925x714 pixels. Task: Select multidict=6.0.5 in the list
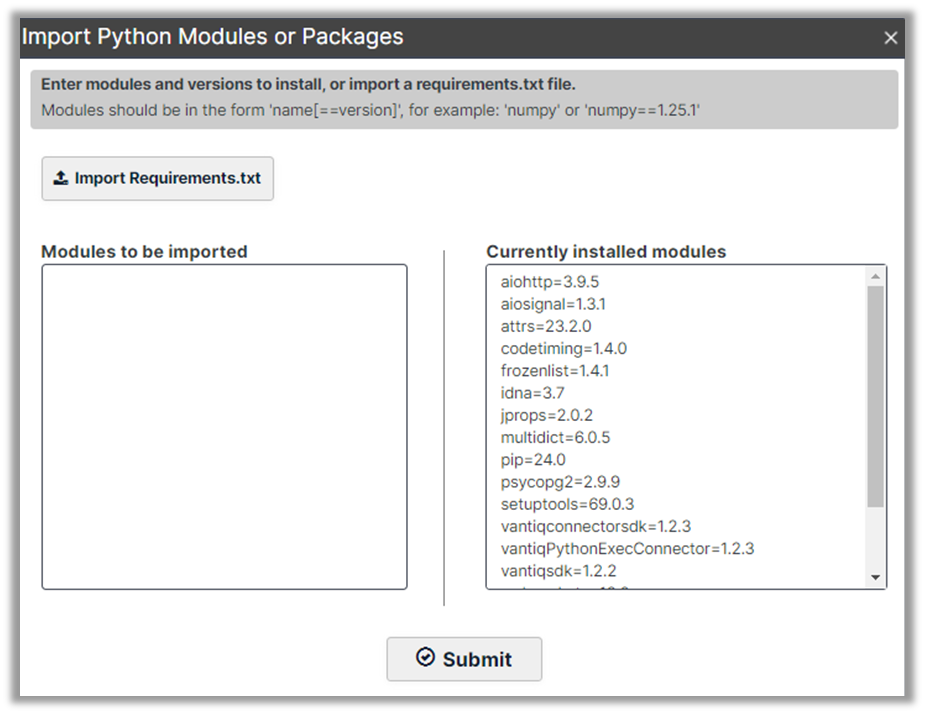(x=555, y=438)
